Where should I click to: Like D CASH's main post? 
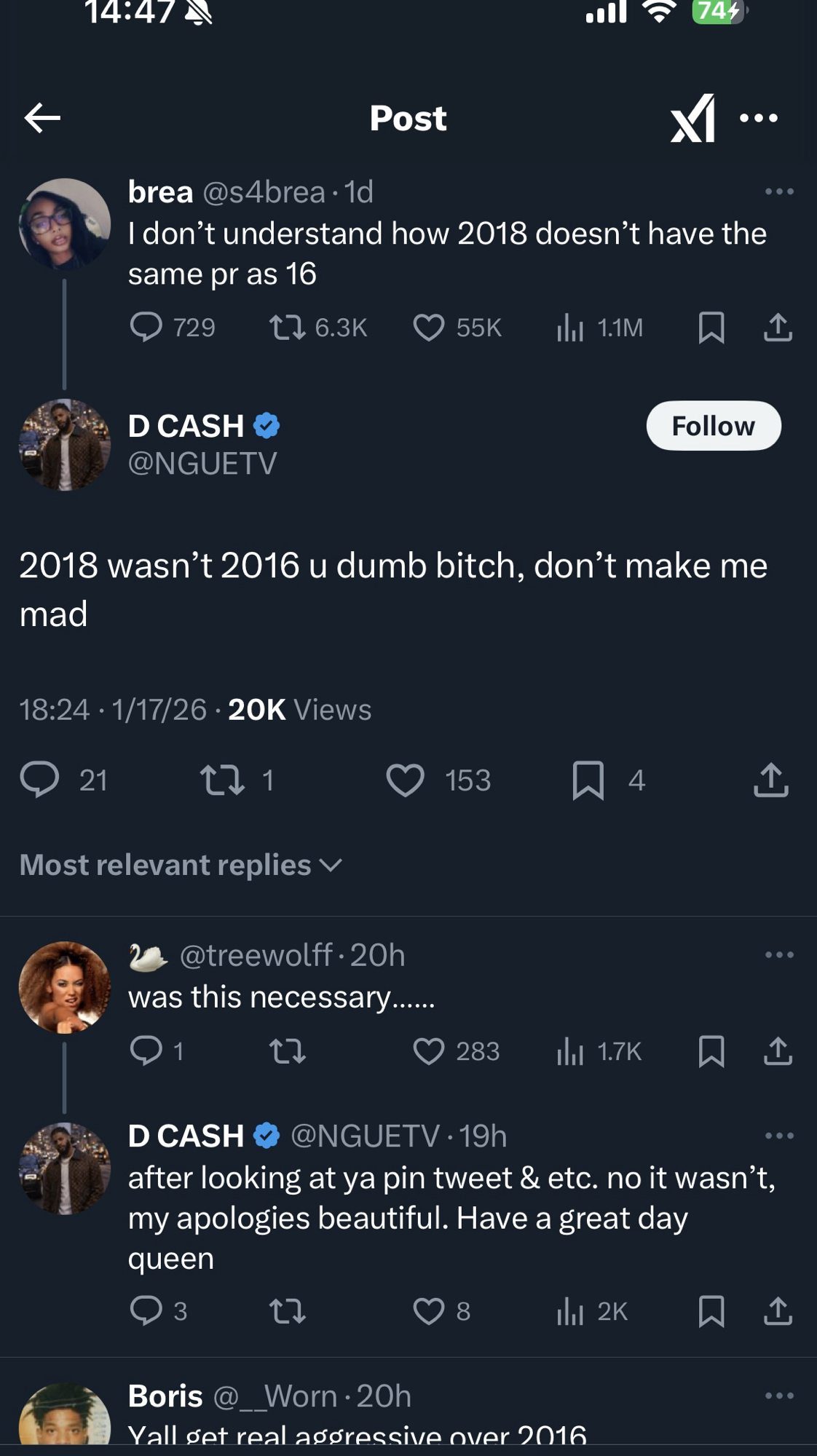pyautogui.click(x=405, y=780)
